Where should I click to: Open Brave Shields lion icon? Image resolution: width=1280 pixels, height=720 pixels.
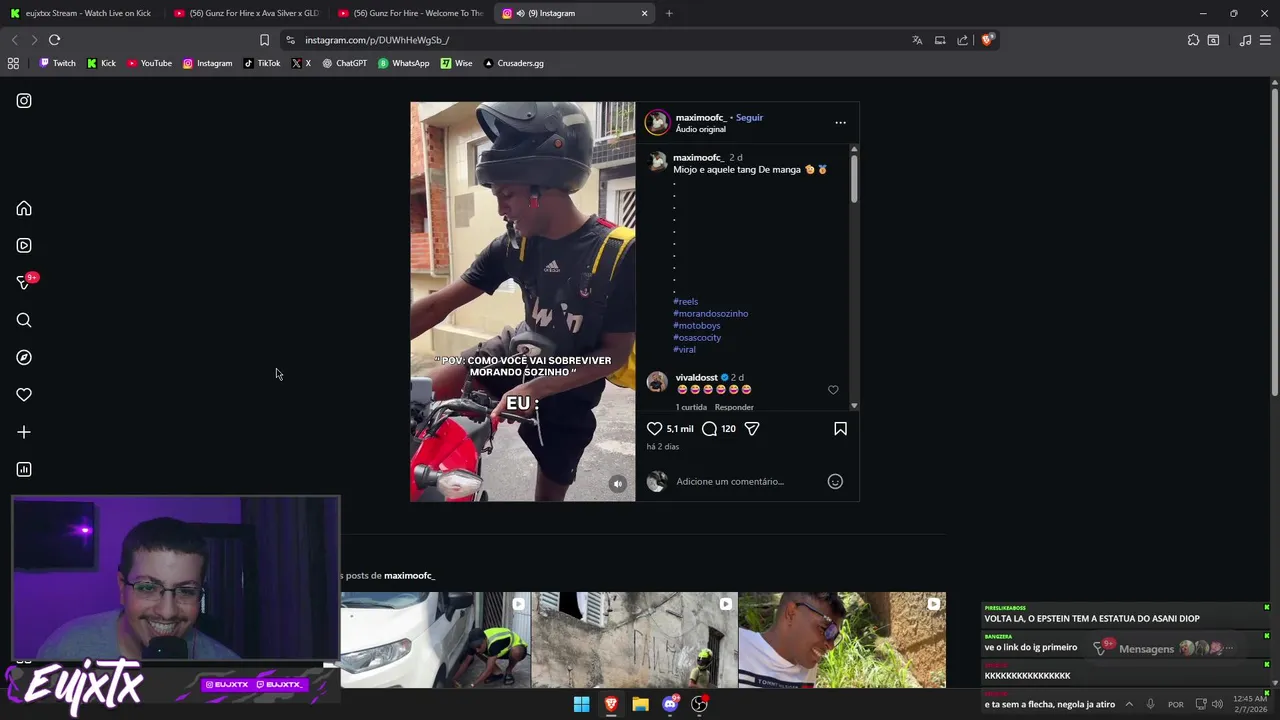(x=987, y=40)
